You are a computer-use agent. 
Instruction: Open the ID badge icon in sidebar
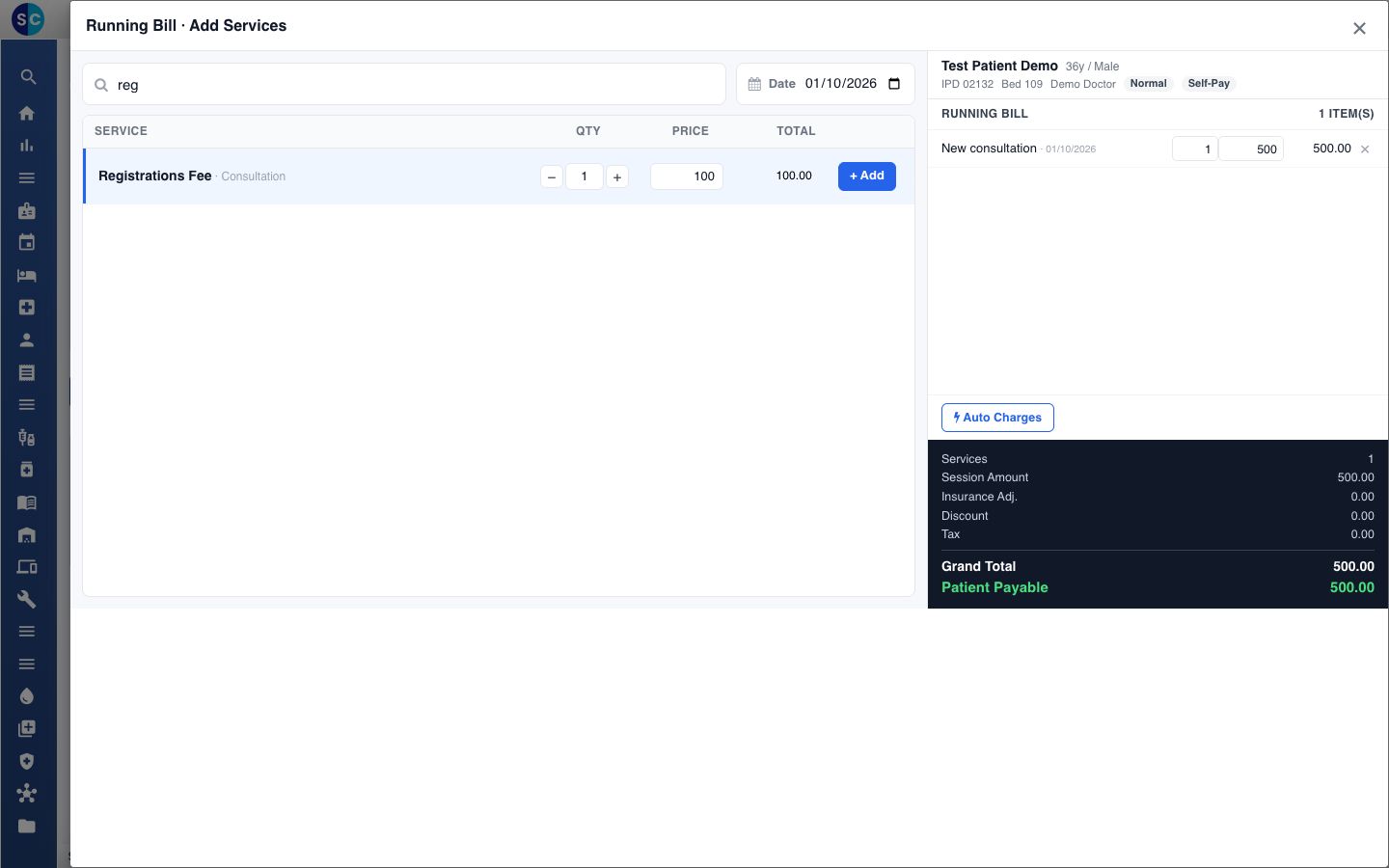click(27, 210)
